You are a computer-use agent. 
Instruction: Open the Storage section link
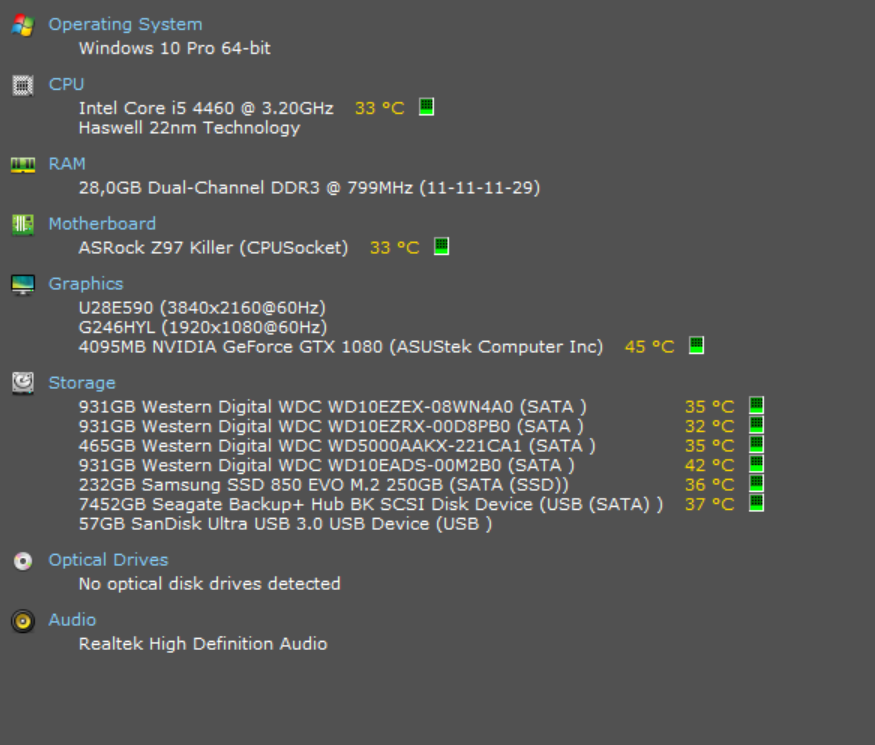[x=82, y=383]
